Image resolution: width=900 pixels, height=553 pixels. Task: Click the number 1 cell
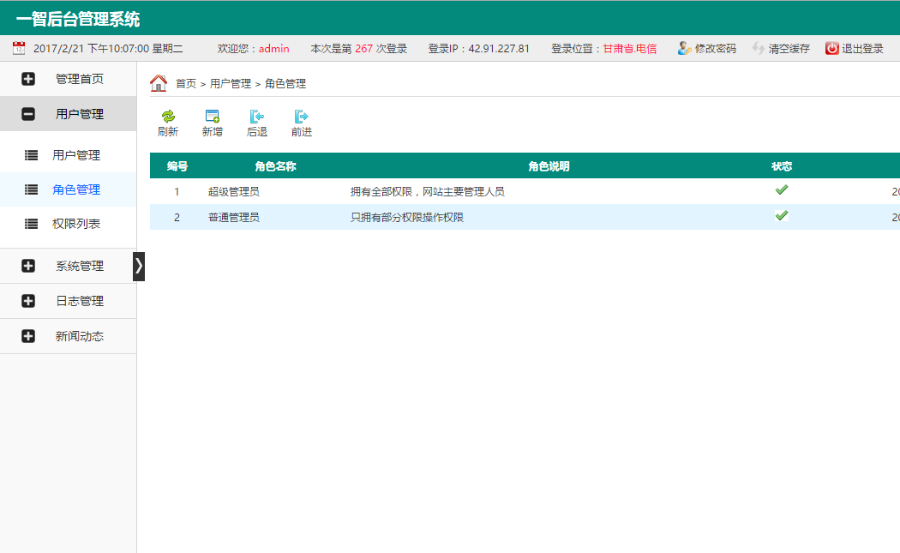tap(177, 192)
